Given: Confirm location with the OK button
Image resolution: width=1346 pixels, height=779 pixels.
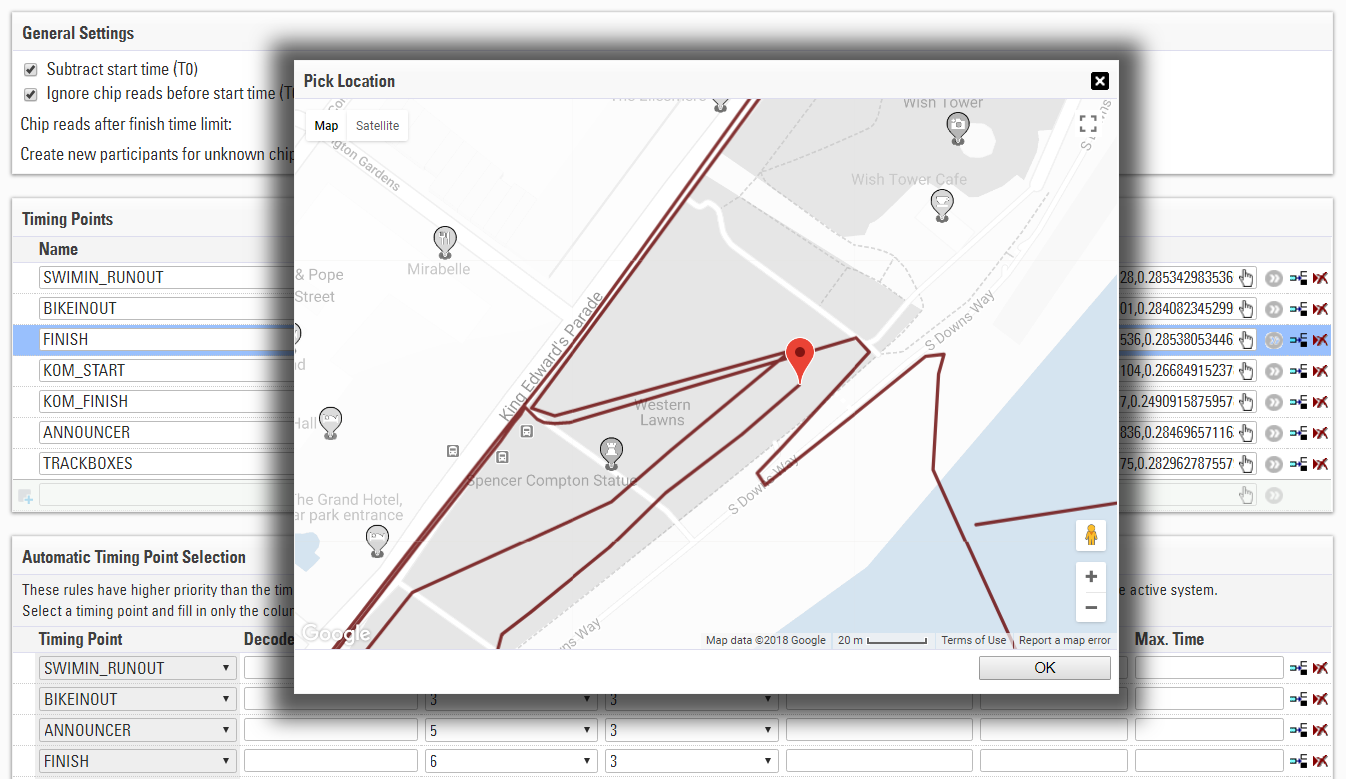Looking at the screenshot, I should (x=1044, y=668).
